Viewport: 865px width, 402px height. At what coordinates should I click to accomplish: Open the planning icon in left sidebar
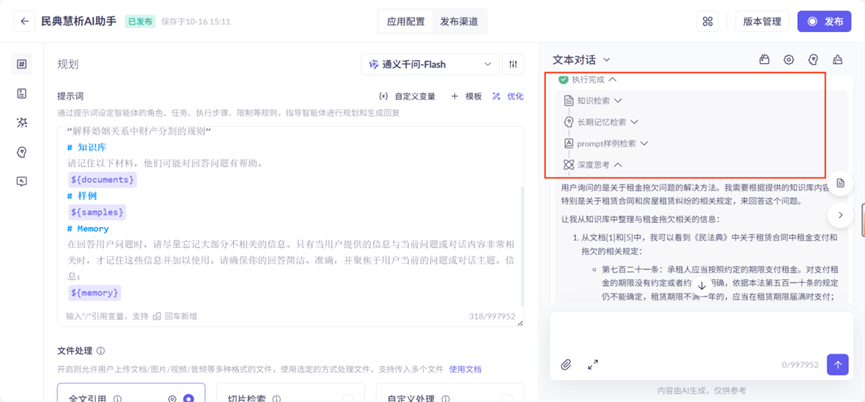point(22,64)
